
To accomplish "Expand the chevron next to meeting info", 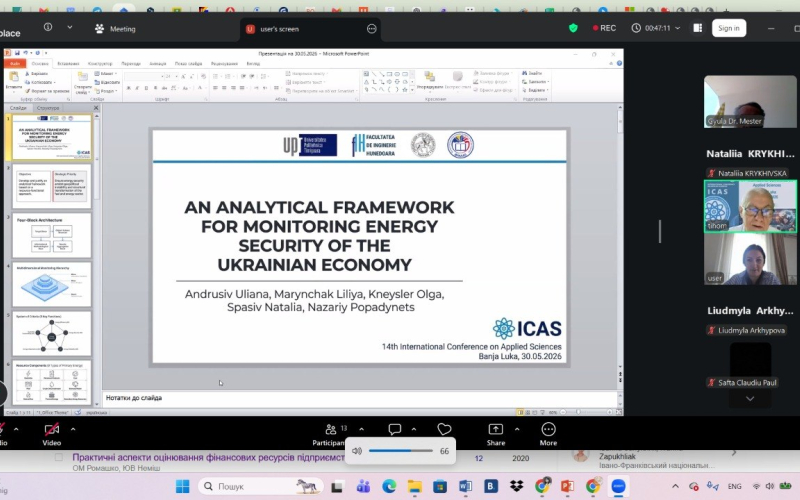I will pos(70,27).
